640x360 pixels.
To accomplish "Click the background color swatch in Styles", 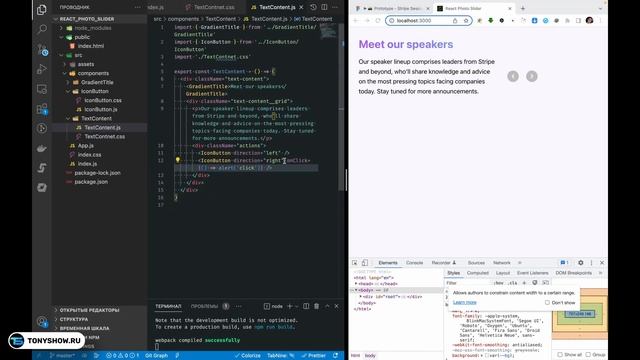I will click(x=487, y=356).
